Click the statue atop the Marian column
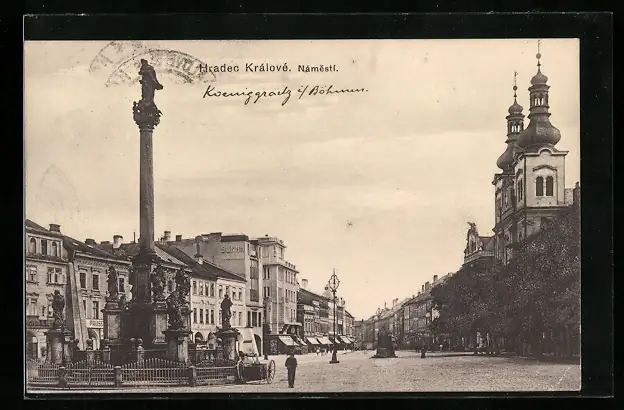This screenshot has width=624, height=410. (148, 80)
